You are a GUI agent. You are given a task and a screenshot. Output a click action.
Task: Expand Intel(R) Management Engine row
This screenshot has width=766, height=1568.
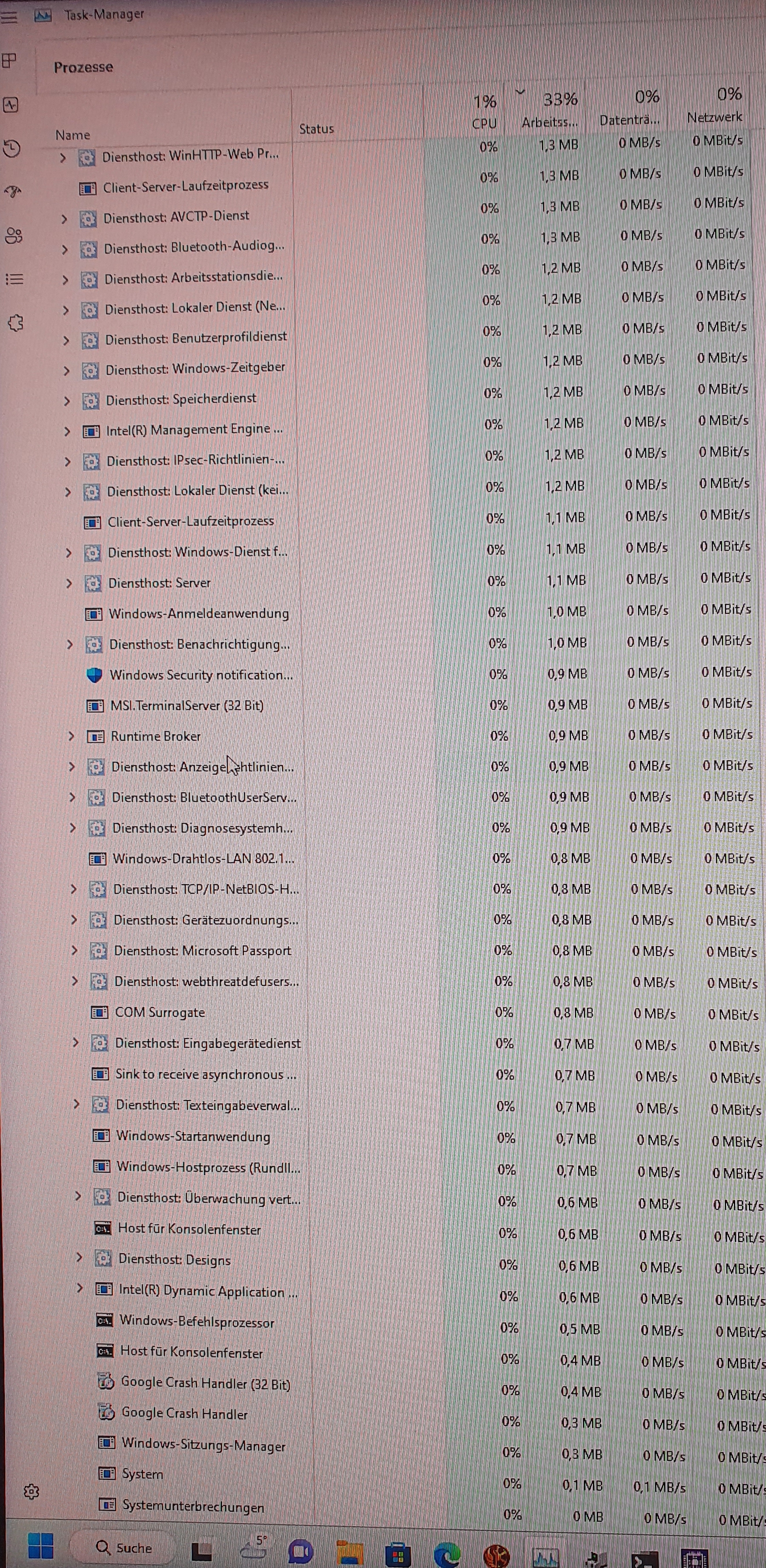pos(67,432)
